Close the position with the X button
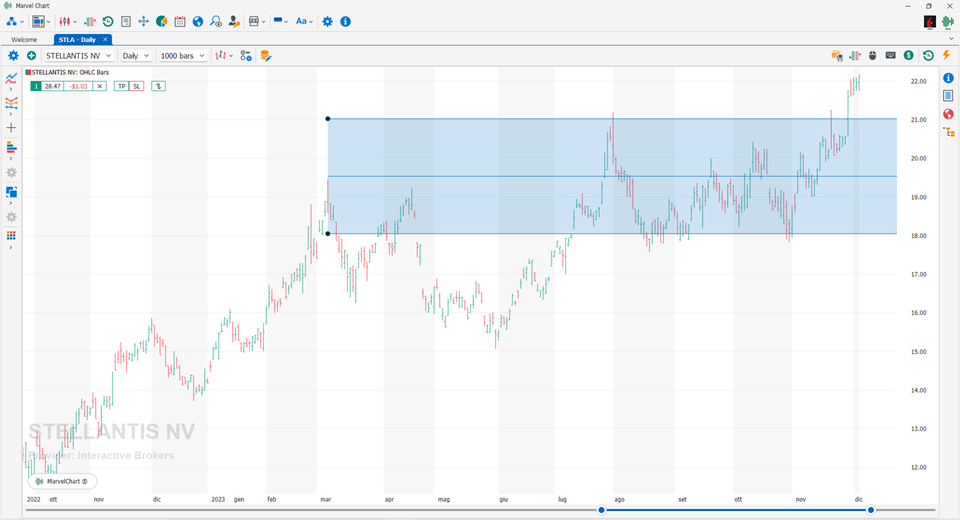 coord(100,86)
